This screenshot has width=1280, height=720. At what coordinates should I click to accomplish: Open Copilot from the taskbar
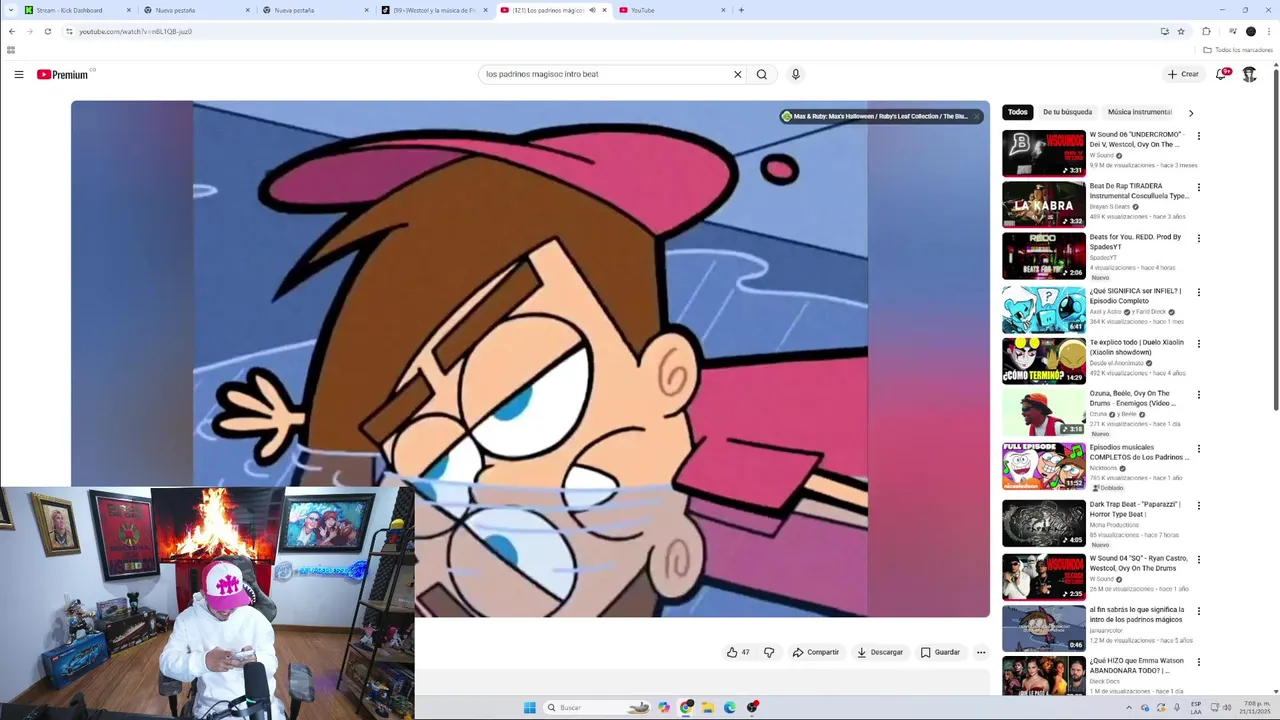[x=664, y=707]
